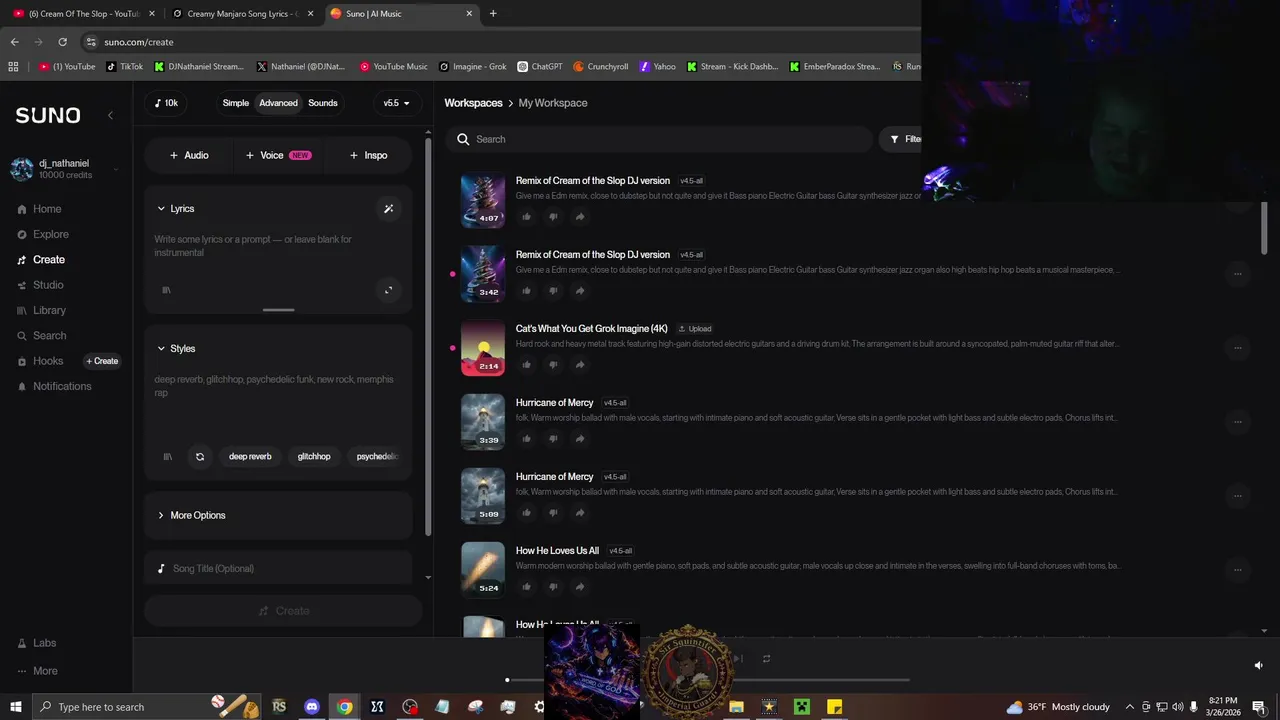Open saved styles library icon in Styles box
This screenshot has height=720, width=1280.
point(167,457)
